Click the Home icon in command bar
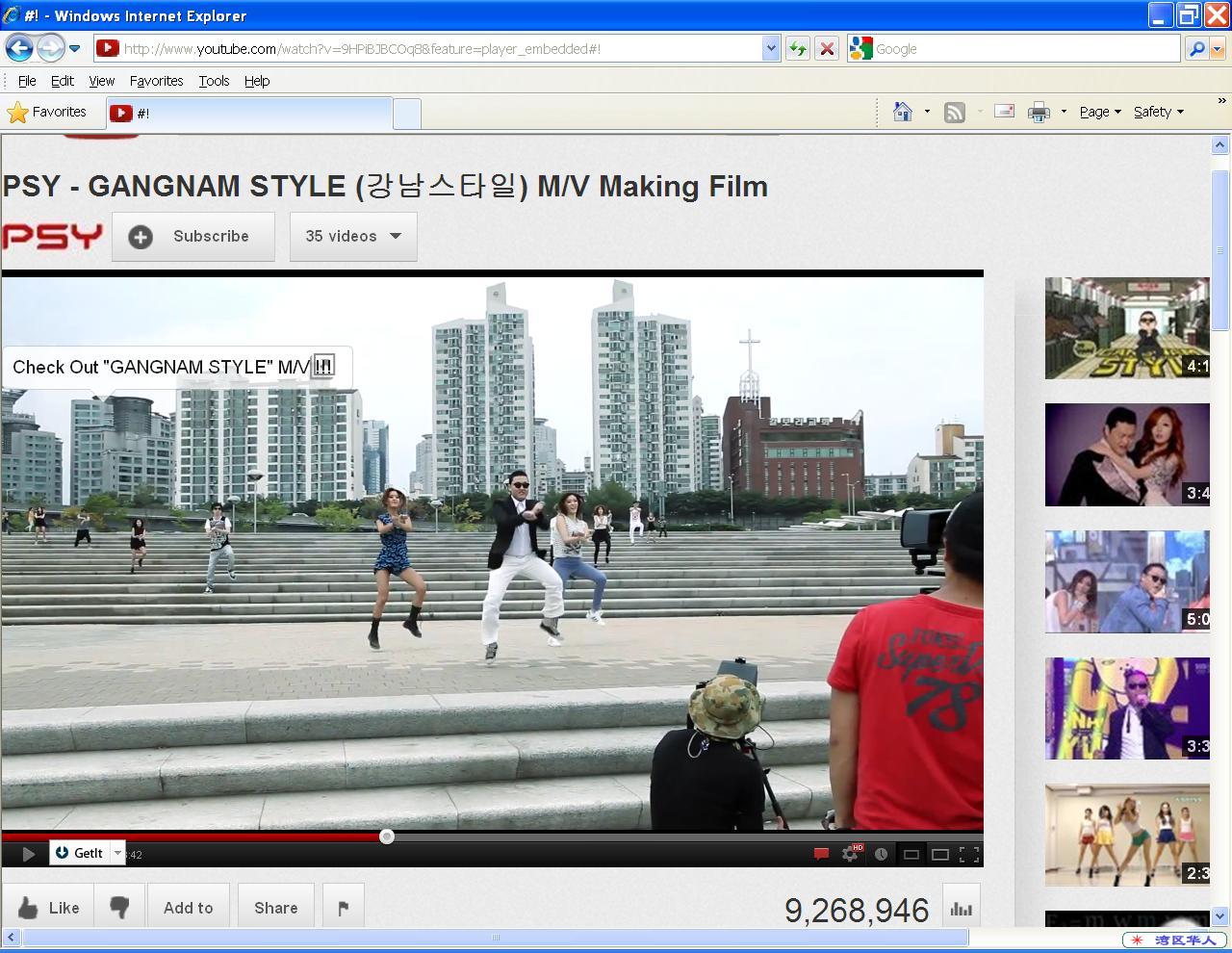Image resolution: width=1232 pixels, height=953 pixels. (903, 112)
